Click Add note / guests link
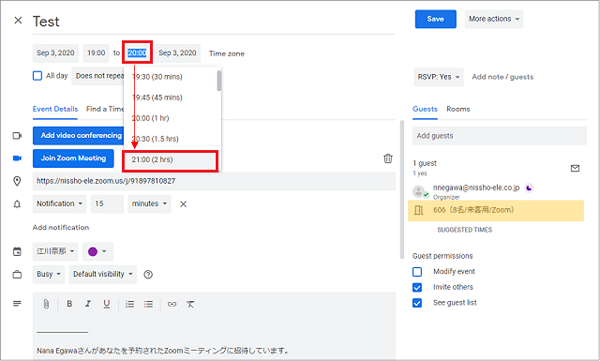 click(502, 77)
